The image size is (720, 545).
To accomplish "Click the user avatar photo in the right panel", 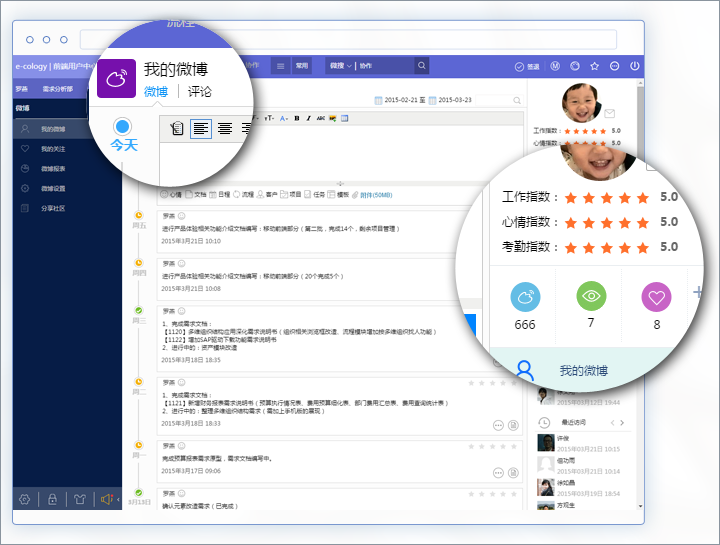I will point(582,103).
